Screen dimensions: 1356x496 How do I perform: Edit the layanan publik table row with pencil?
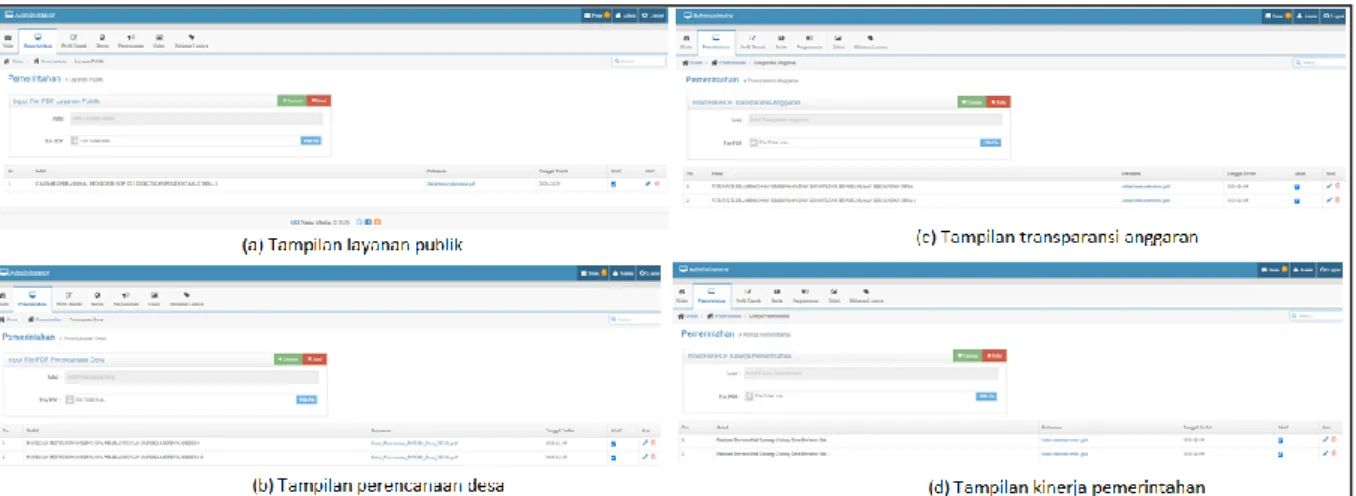pos(648,184)
